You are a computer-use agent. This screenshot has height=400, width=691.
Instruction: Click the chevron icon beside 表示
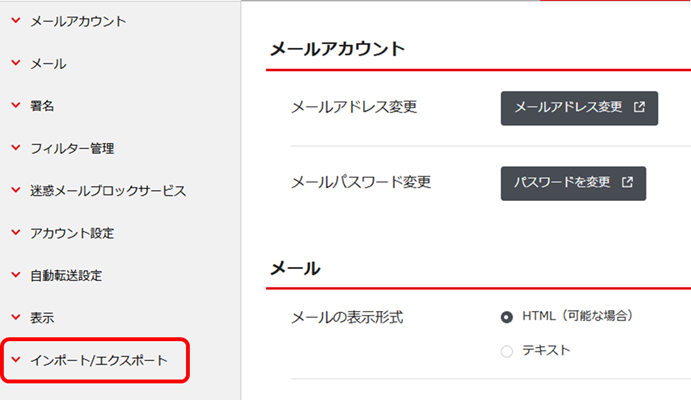pos(15,317)
